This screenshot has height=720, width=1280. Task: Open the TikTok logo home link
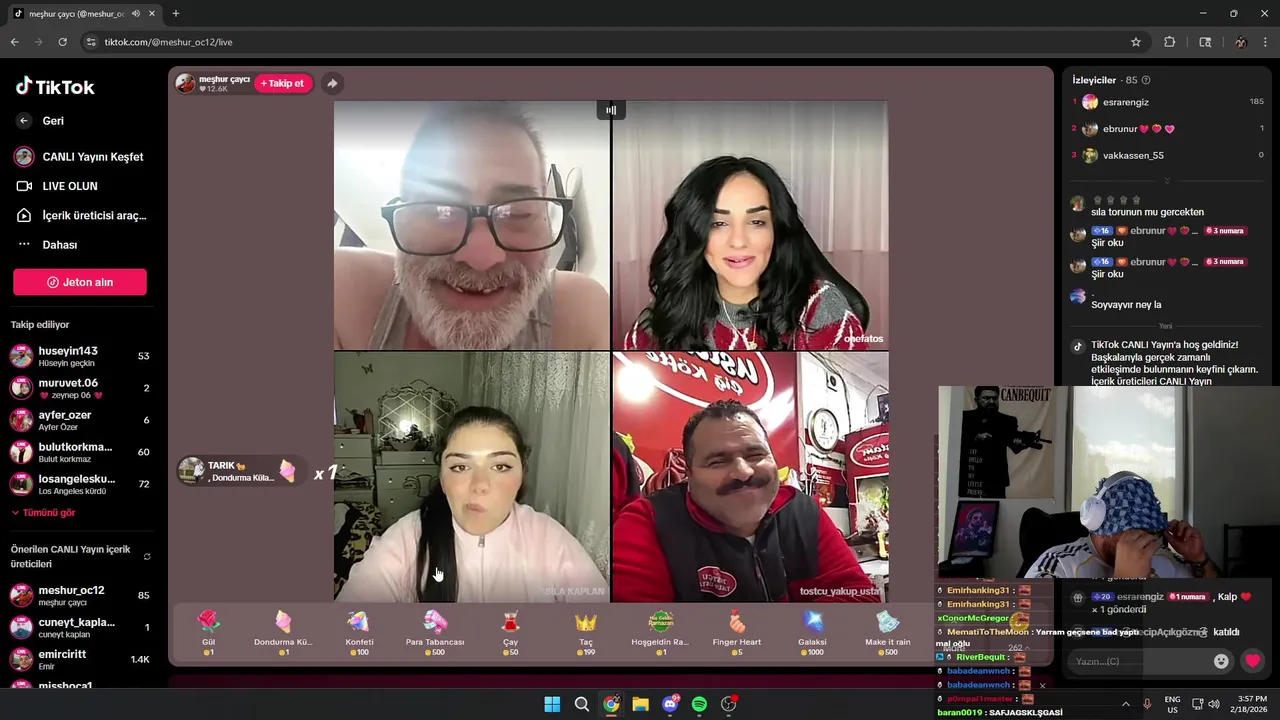tap(55, 87)
